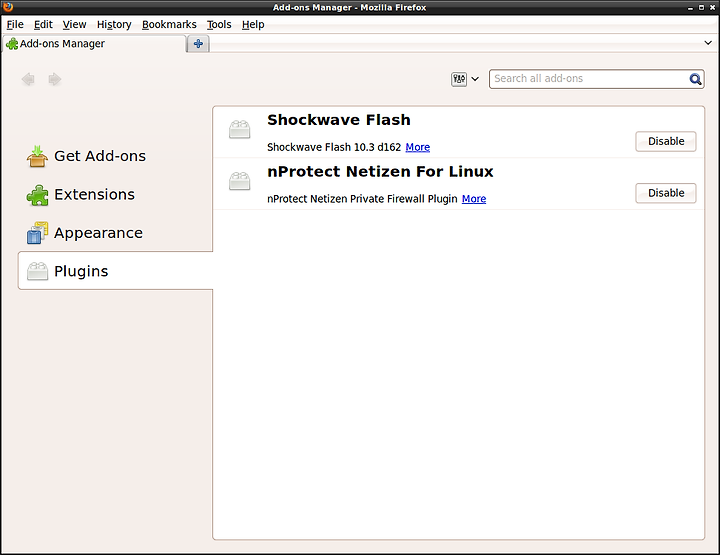Open the Tools menu
The image size is (720, 555).
(219, 24)
